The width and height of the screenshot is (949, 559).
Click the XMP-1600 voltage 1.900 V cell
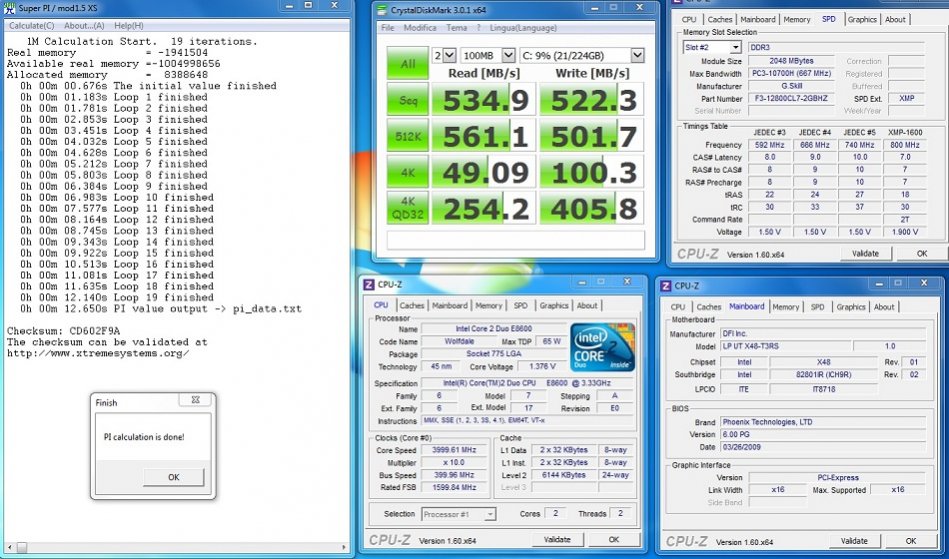click(905, 232)
